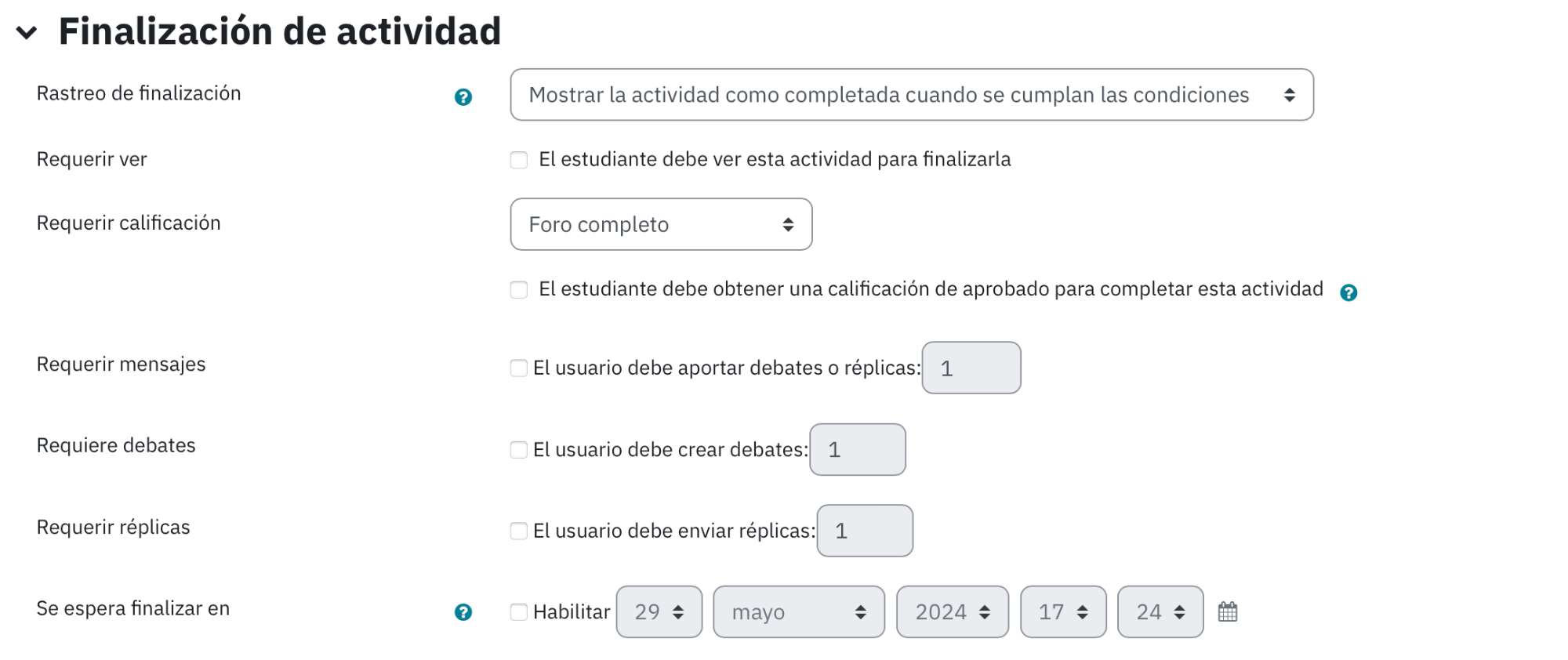Viewport: 1568px width, 660px height.
Task: Open help icon for calificación de aprobado
Action: tap(1348, 292)
